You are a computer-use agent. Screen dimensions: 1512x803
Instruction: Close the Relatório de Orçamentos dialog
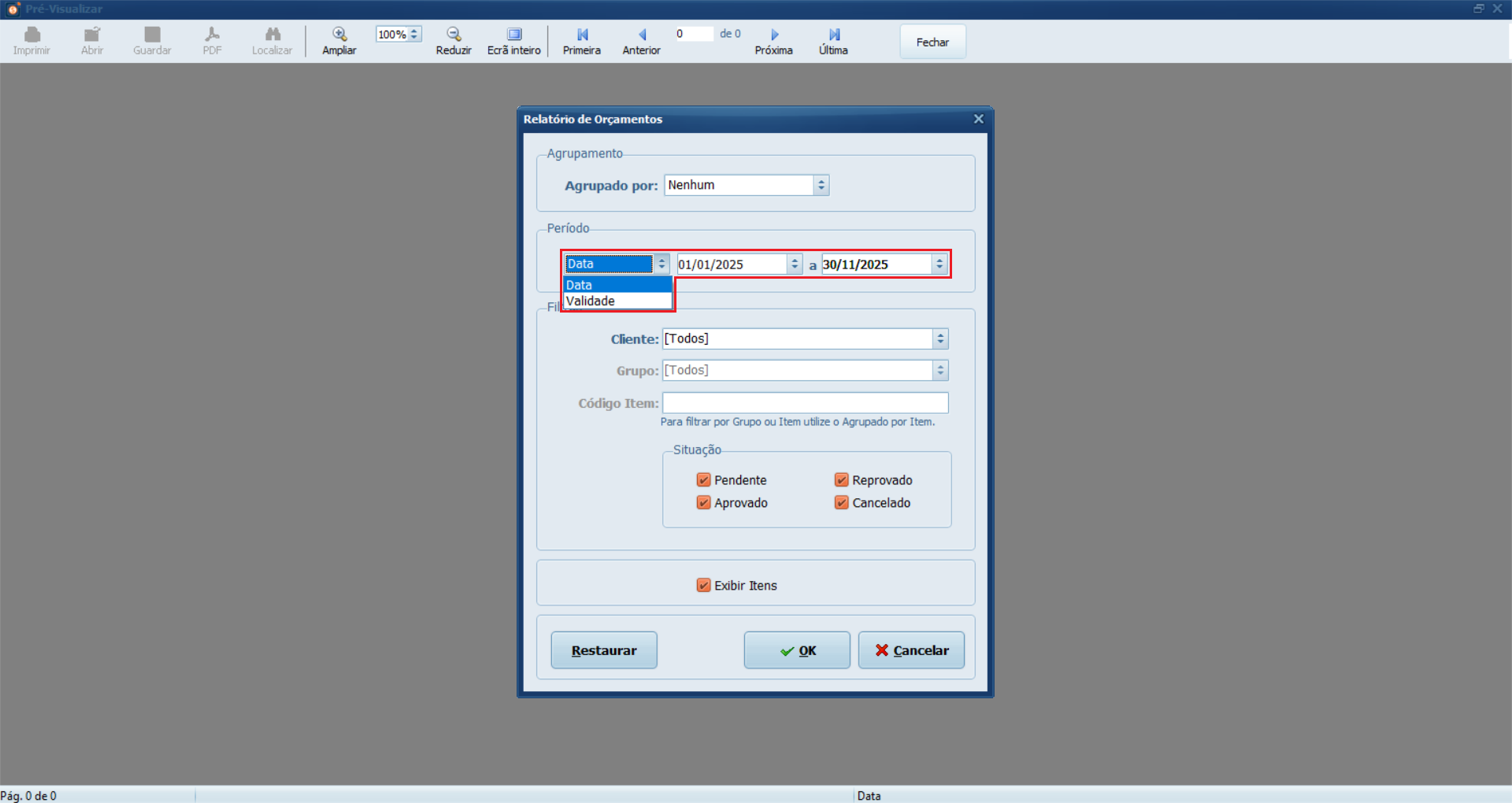[x=978, y=119]
